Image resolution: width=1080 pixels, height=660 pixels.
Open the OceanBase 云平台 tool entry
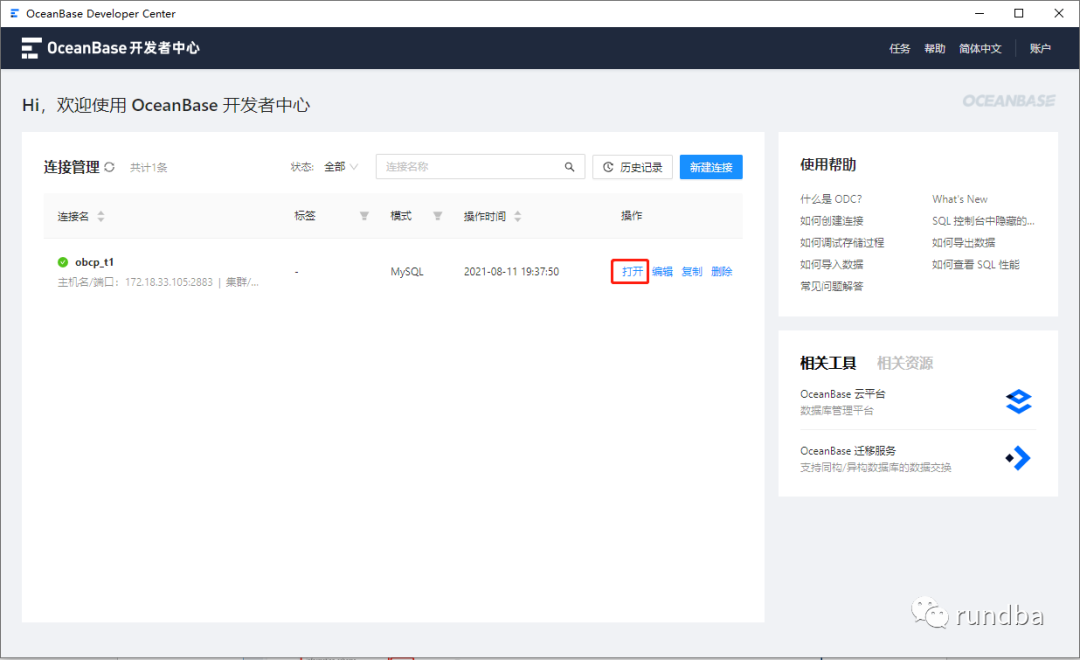[917, 402]
